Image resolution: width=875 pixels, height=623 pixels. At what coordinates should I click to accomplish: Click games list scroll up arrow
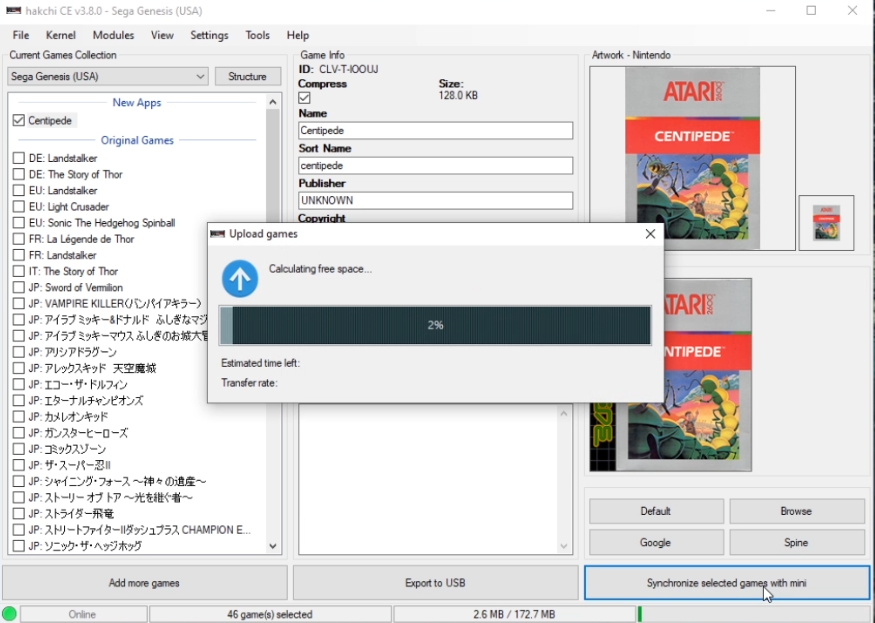click(x=272, y=102)
